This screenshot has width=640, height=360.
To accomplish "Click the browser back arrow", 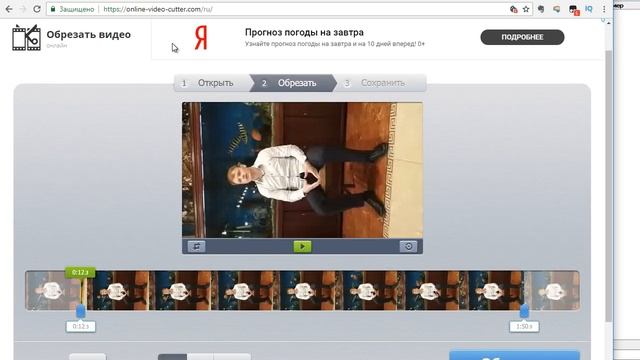I will (9, 9).
